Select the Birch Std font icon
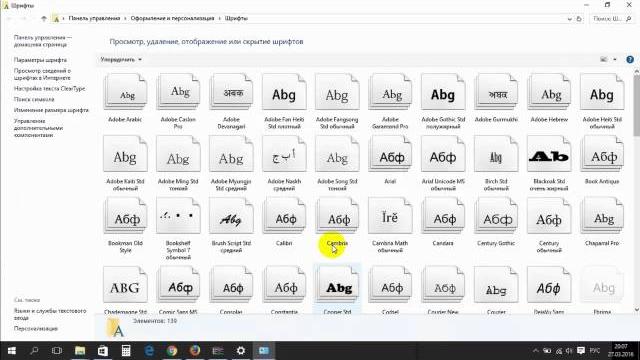 click(496, 154)
